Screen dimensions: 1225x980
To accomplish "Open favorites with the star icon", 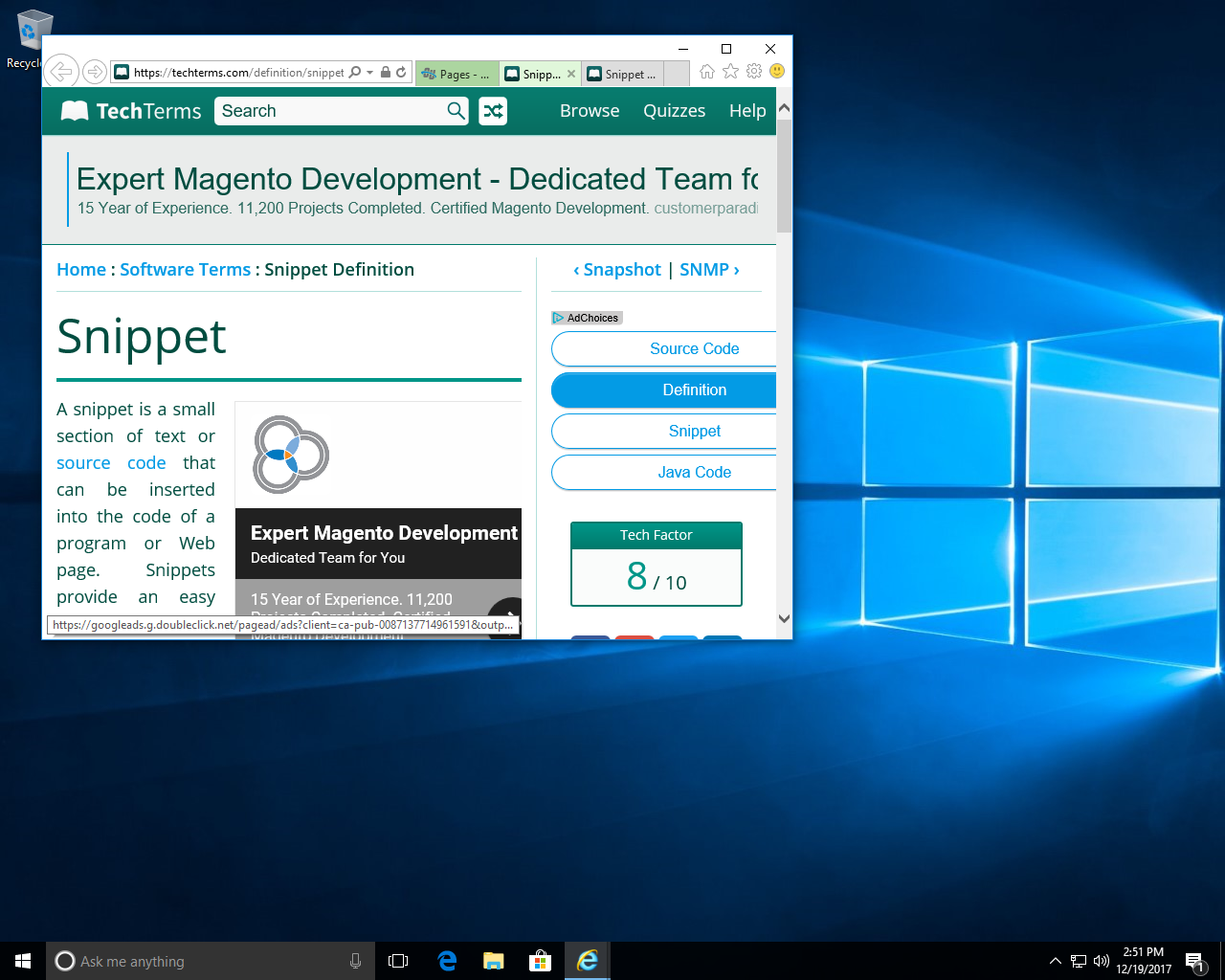I will [x=730, y=71].
